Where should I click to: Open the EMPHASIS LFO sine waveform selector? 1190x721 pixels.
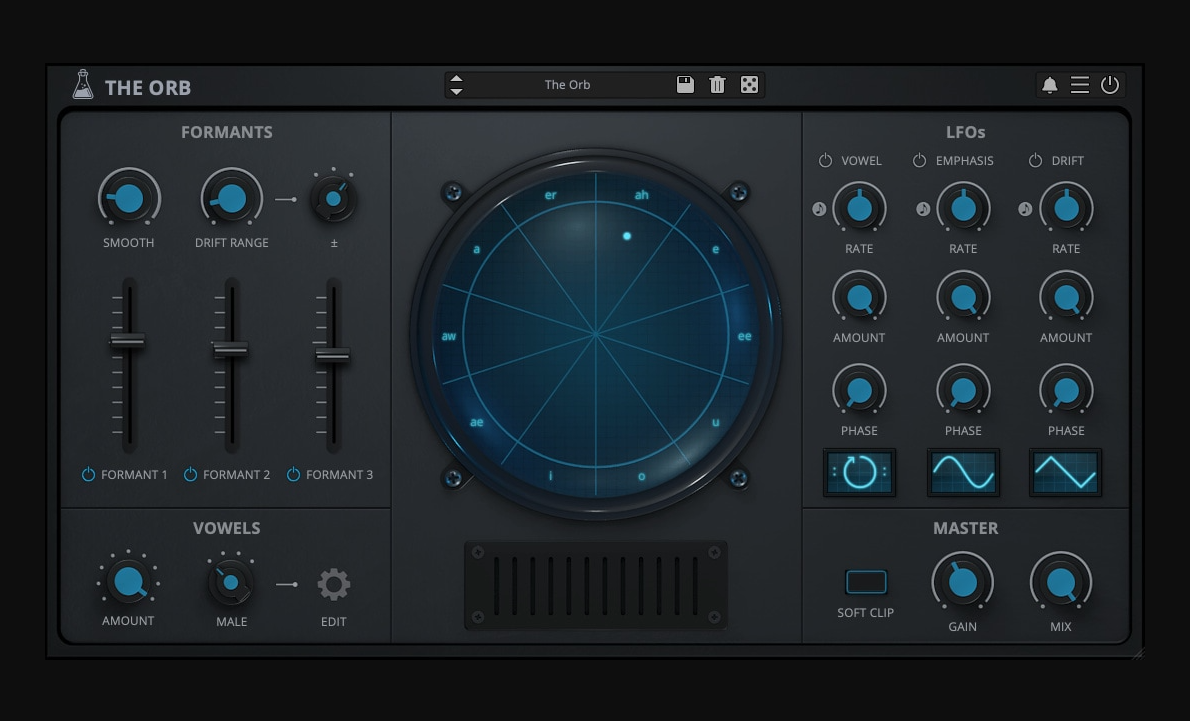point(963,472)
